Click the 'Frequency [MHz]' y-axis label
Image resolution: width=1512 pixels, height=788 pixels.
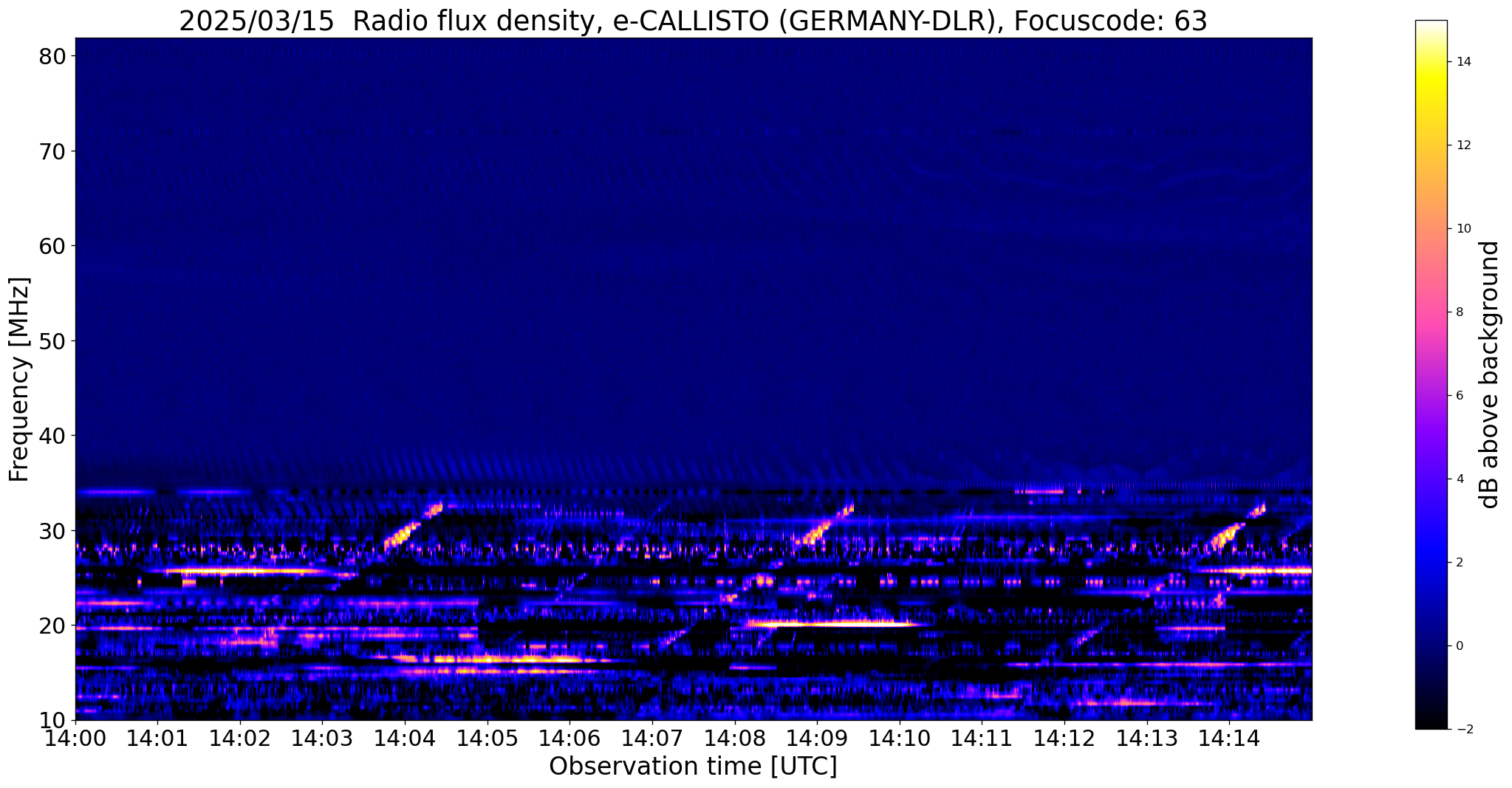(x=19, y=380)
